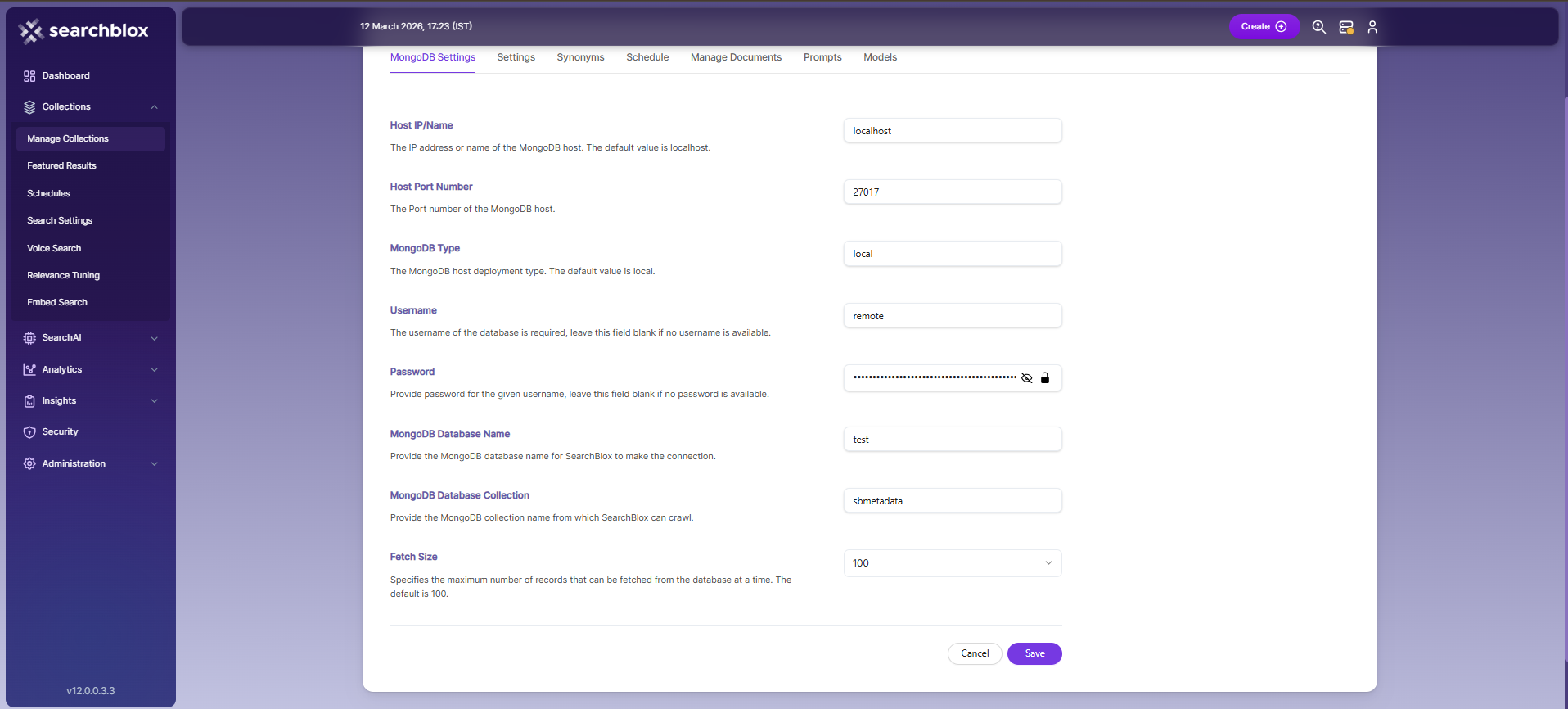This screenshot has height=709, width=1568.
Task: Click the Analytics chart icon
Action: tap(29, 370)
